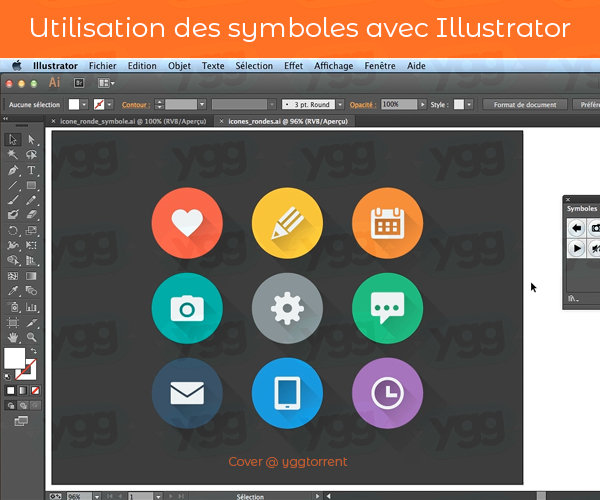Choose the Hand tool

click(13, 337)
